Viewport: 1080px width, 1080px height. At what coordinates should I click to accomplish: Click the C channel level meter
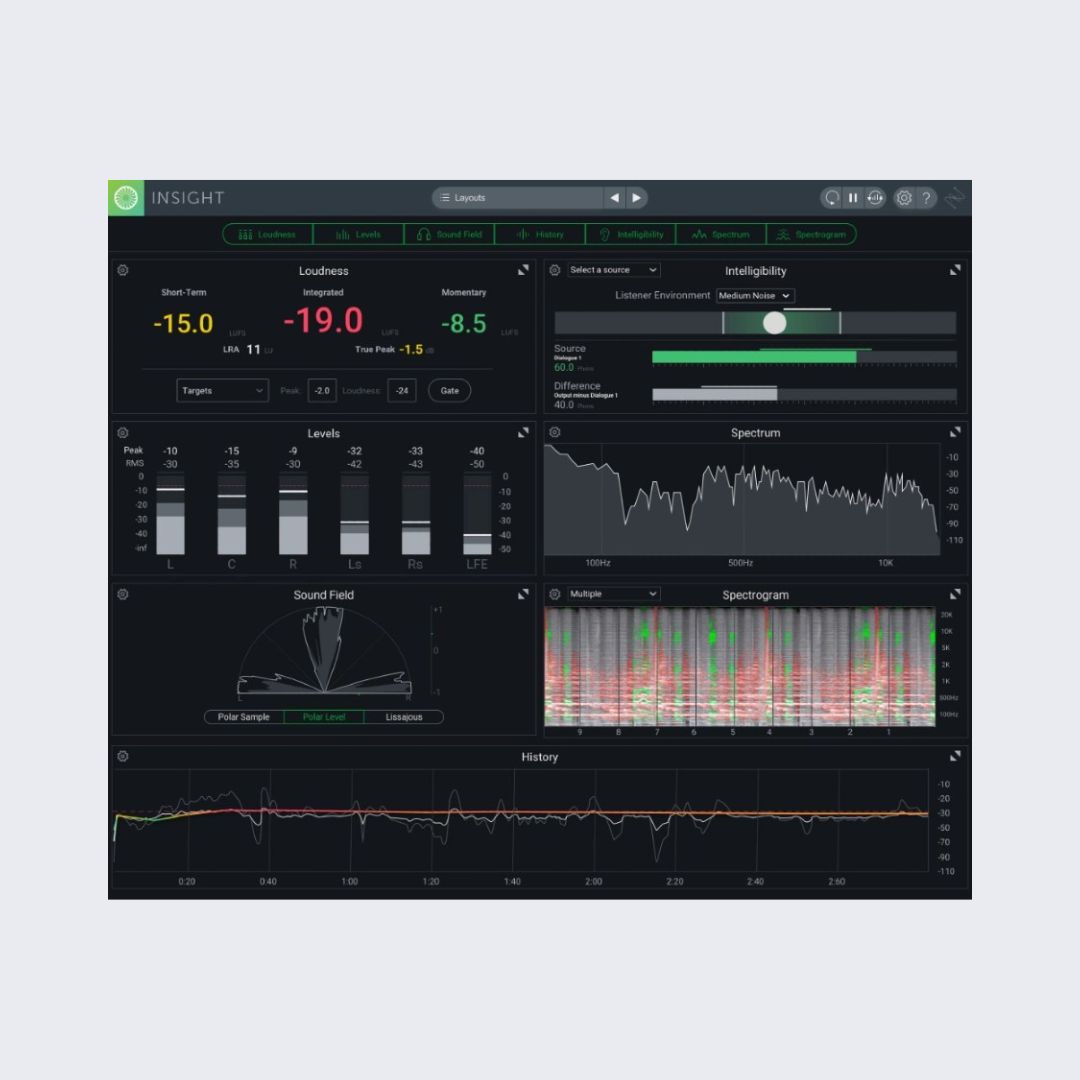coord(231,514)
